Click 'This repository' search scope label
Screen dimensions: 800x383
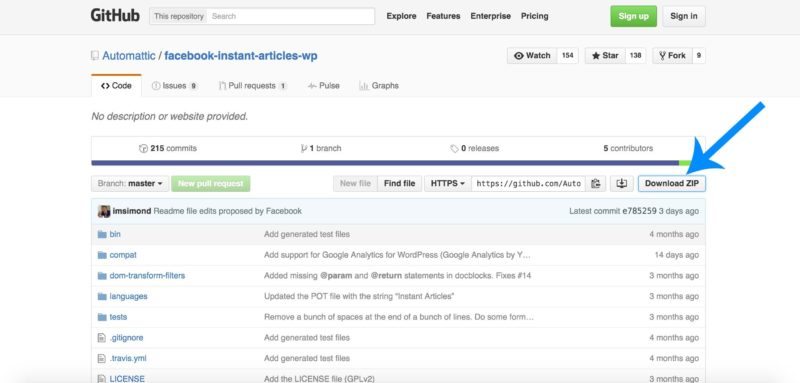(179, 16)
